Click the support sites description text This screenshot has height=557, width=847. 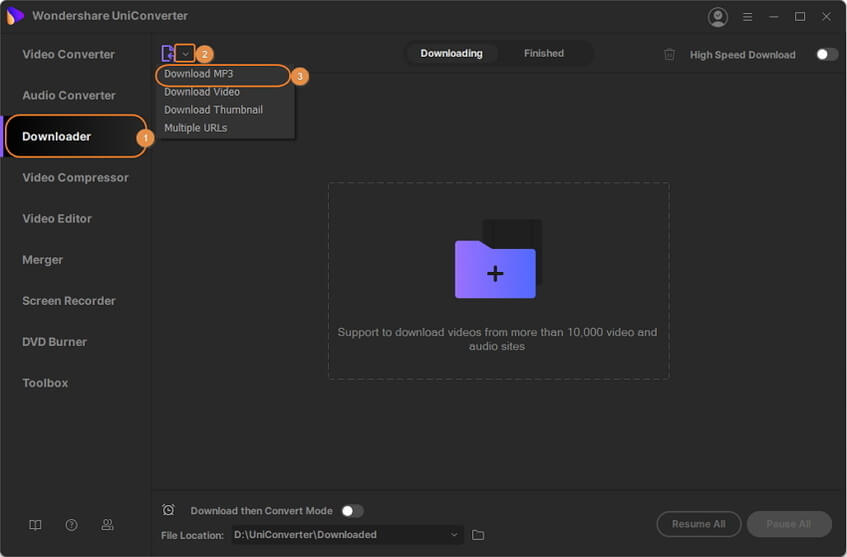[x=497, y=339]
